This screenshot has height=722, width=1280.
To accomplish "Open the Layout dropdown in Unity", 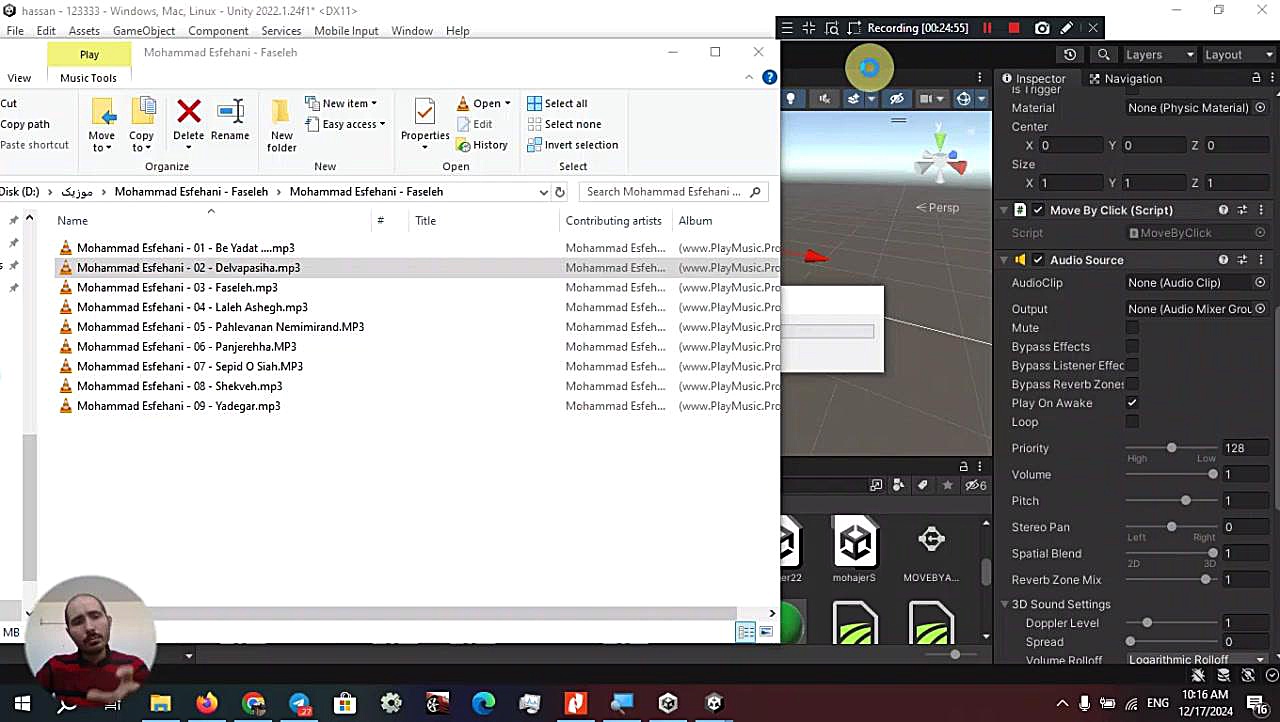I will (x=1237, y=54).
